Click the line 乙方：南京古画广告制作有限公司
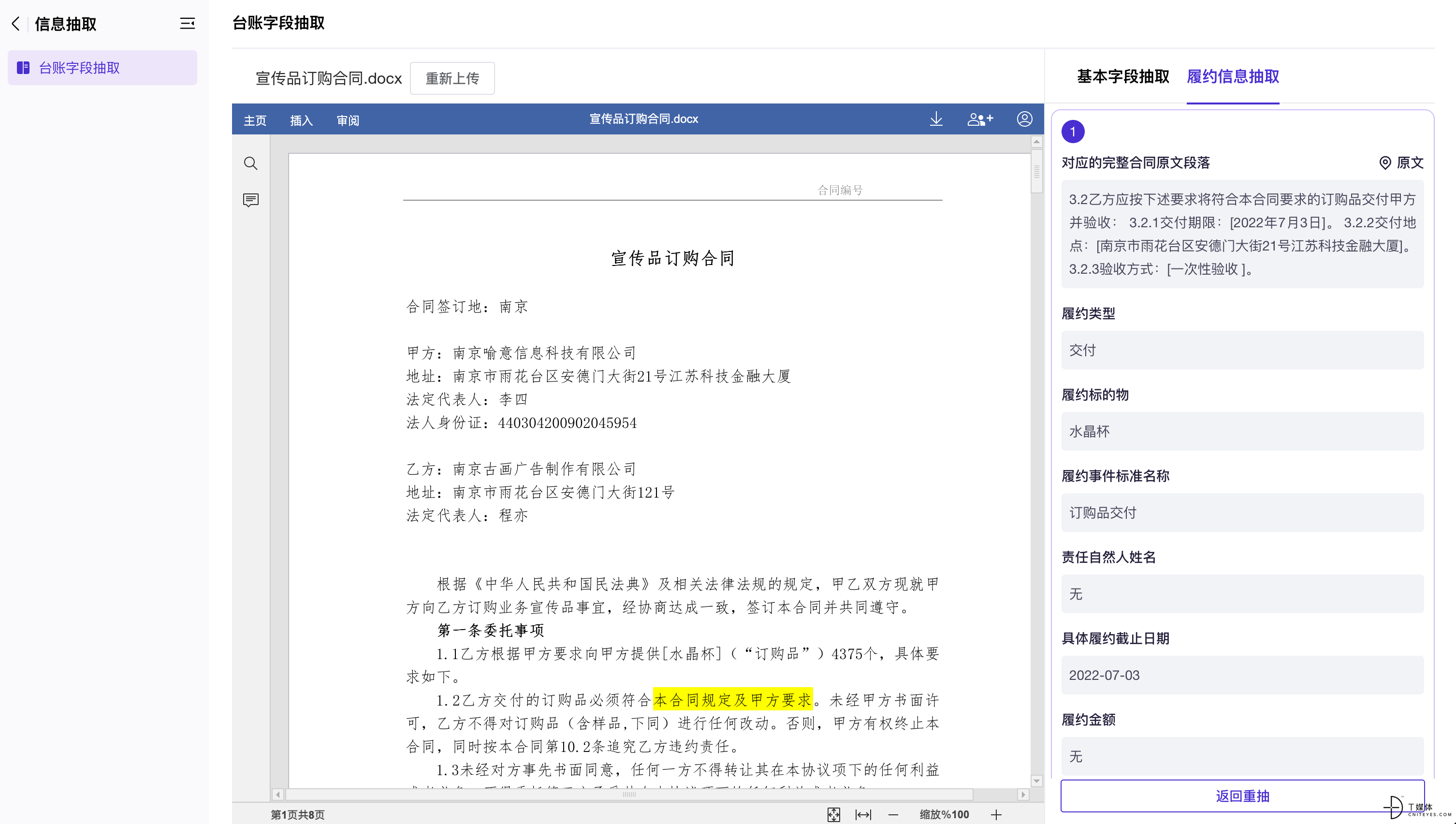Viewport: 1456px width, 824px height. 522,469
